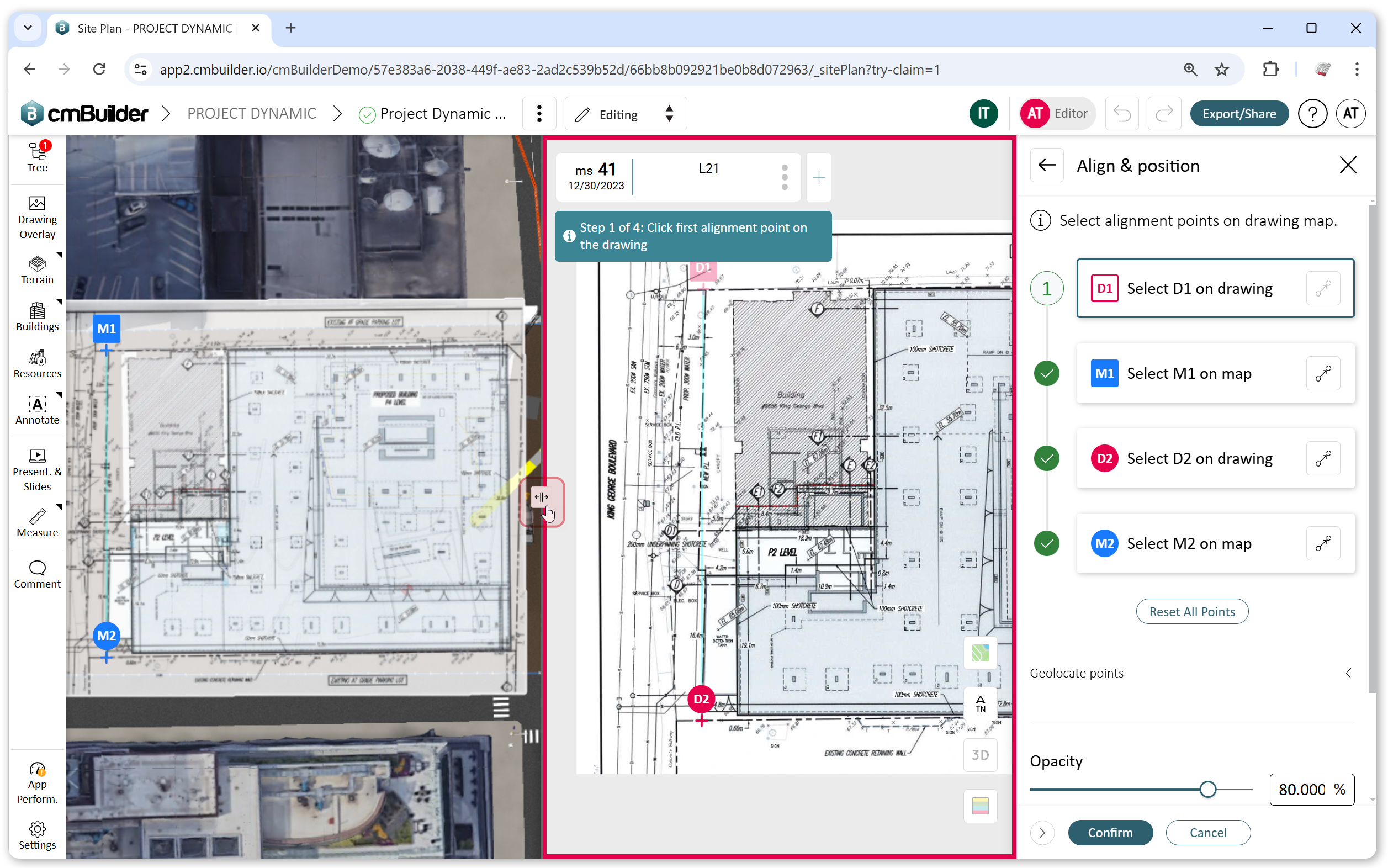Click the AT Editor badge
Viewport: 1388px width, 868px height.
[1057, 114]
